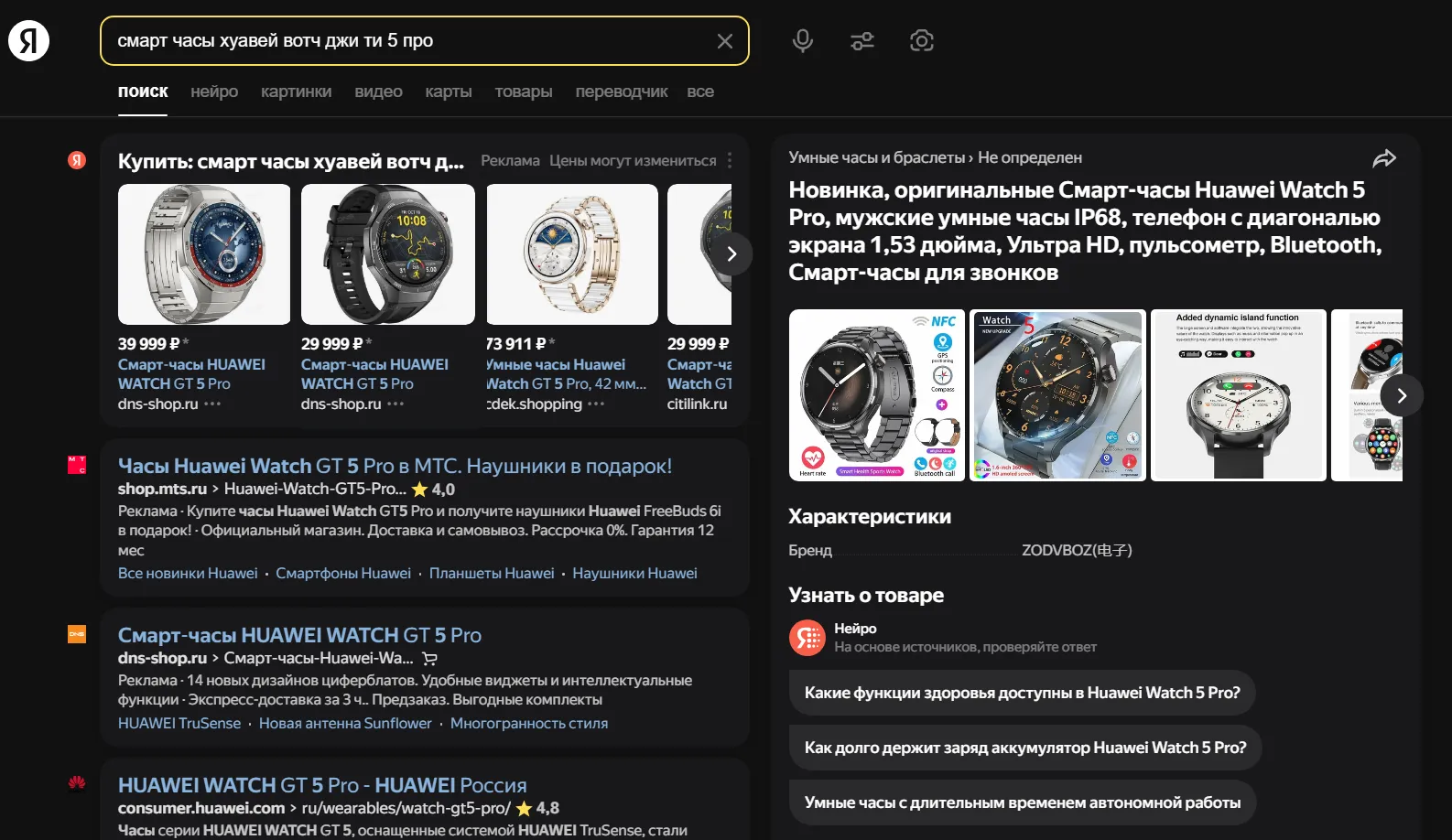Open the HUAWEI TruSense sitelink
Viewport: 1452px width, 840px height.
point(179,723)
